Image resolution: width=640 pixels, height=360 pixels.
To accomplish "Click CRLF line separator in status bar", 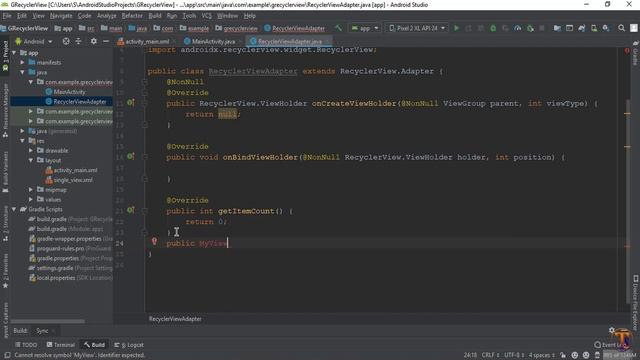I will 490,356.
